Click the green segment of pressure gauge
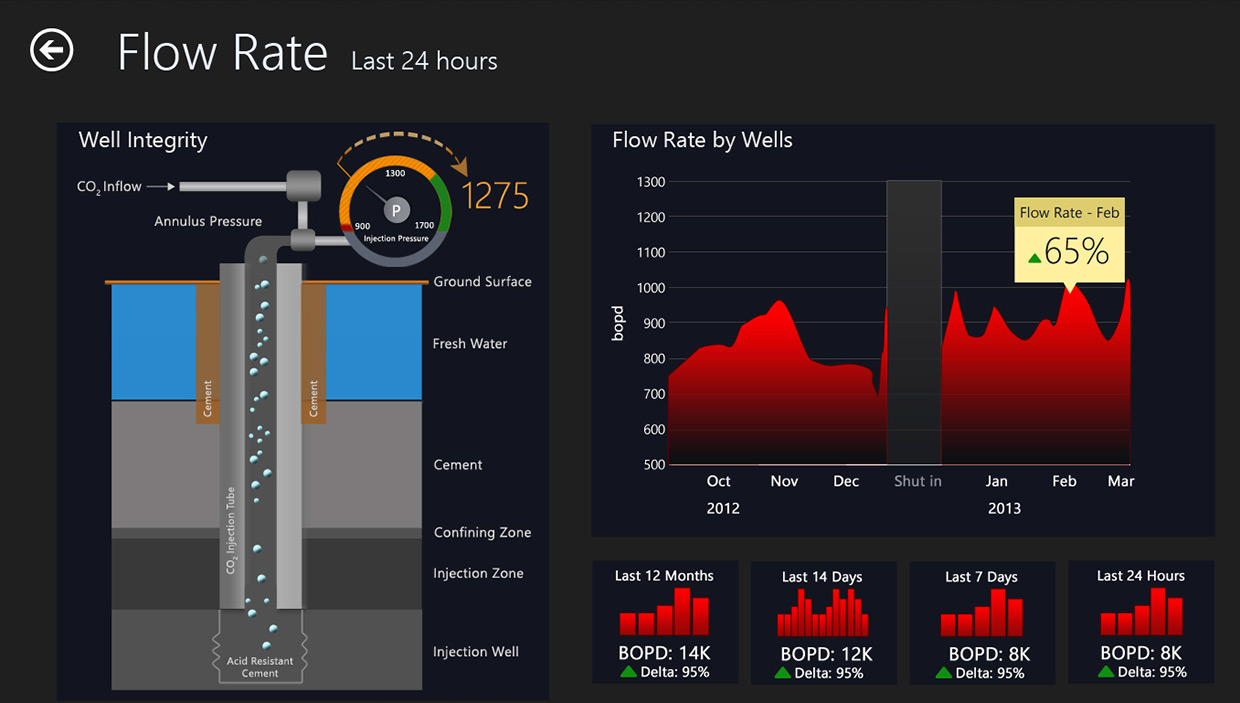The height and width of the screenshot is (703, 1240). coord(443,208)
